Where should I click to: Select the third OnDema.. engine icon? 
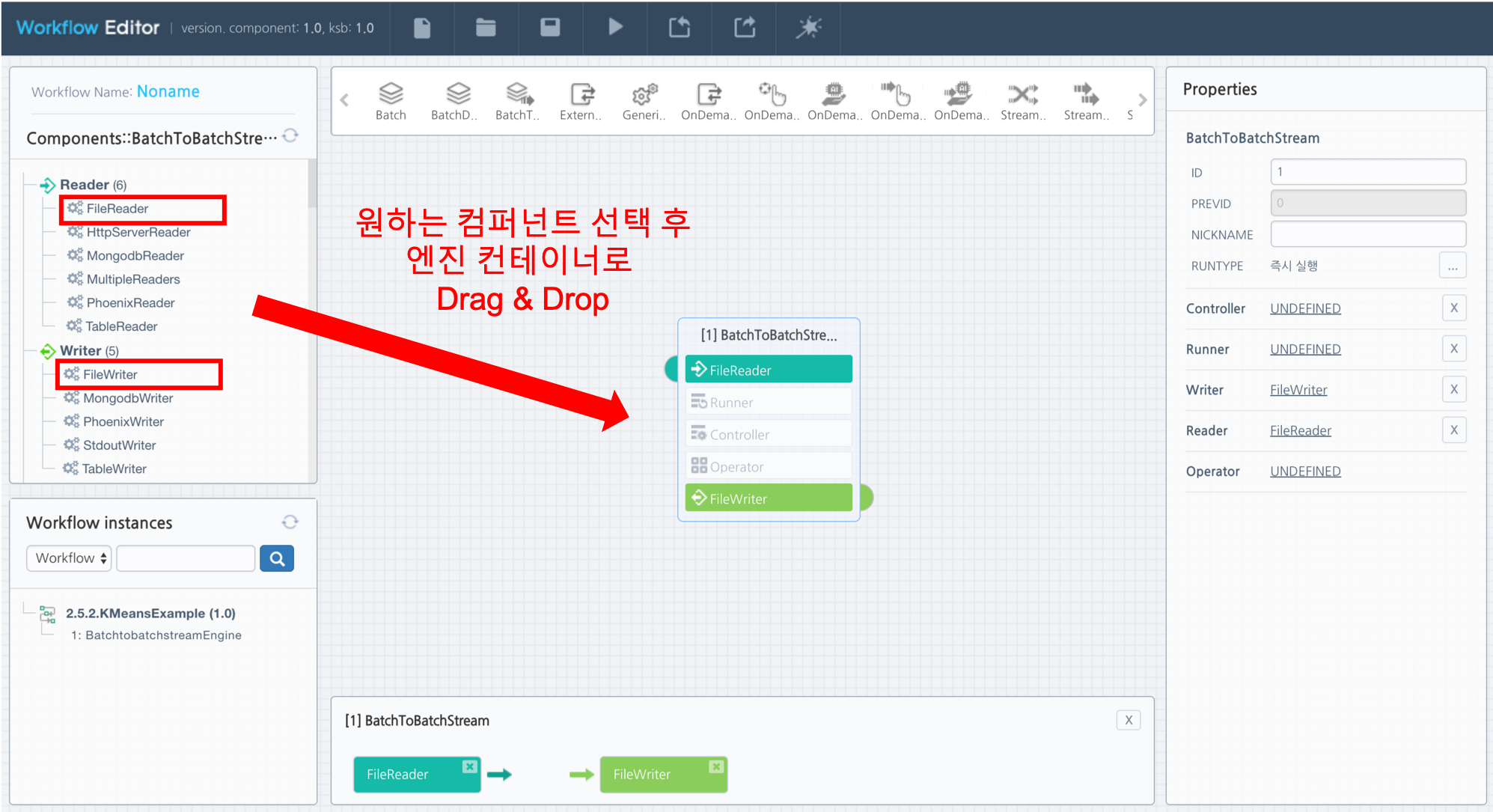click(x=834, y=101)
